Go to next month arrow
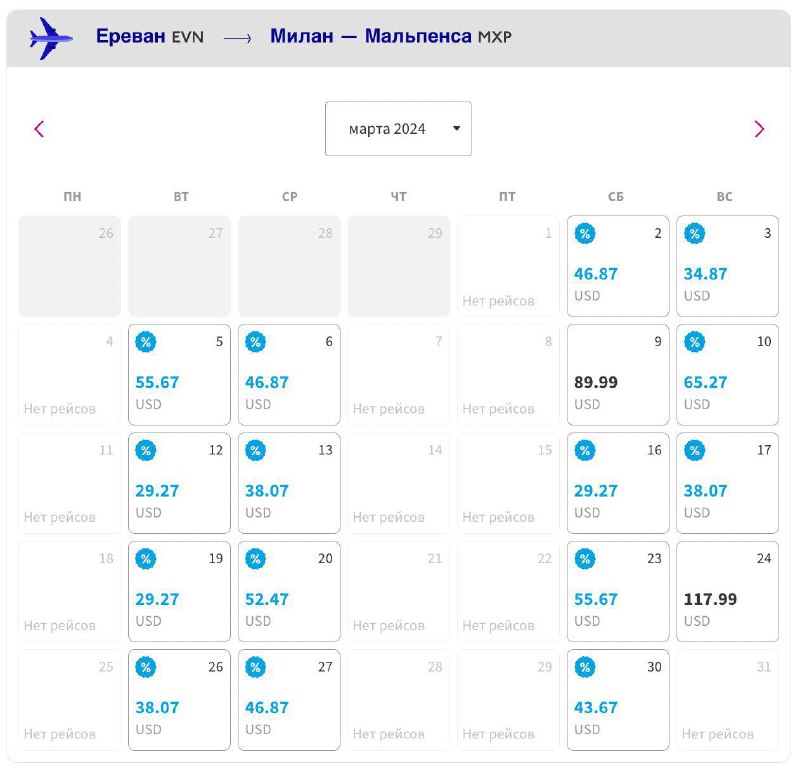This screenshot has height=771, width=800. (759, 129)
